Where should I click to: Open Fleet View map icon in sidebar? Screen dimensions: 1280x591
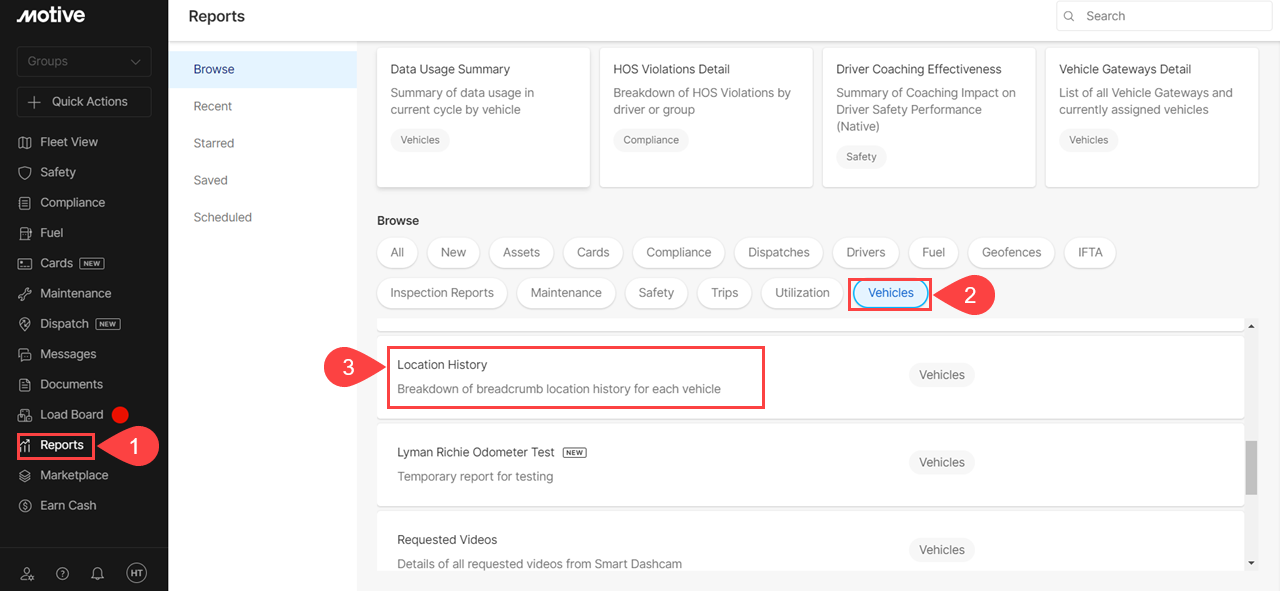pyautogui.click(x=25, y=142)
